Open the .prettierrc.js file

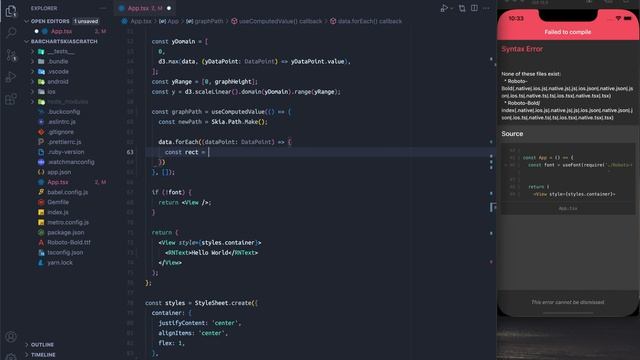[x=64, y=142]
